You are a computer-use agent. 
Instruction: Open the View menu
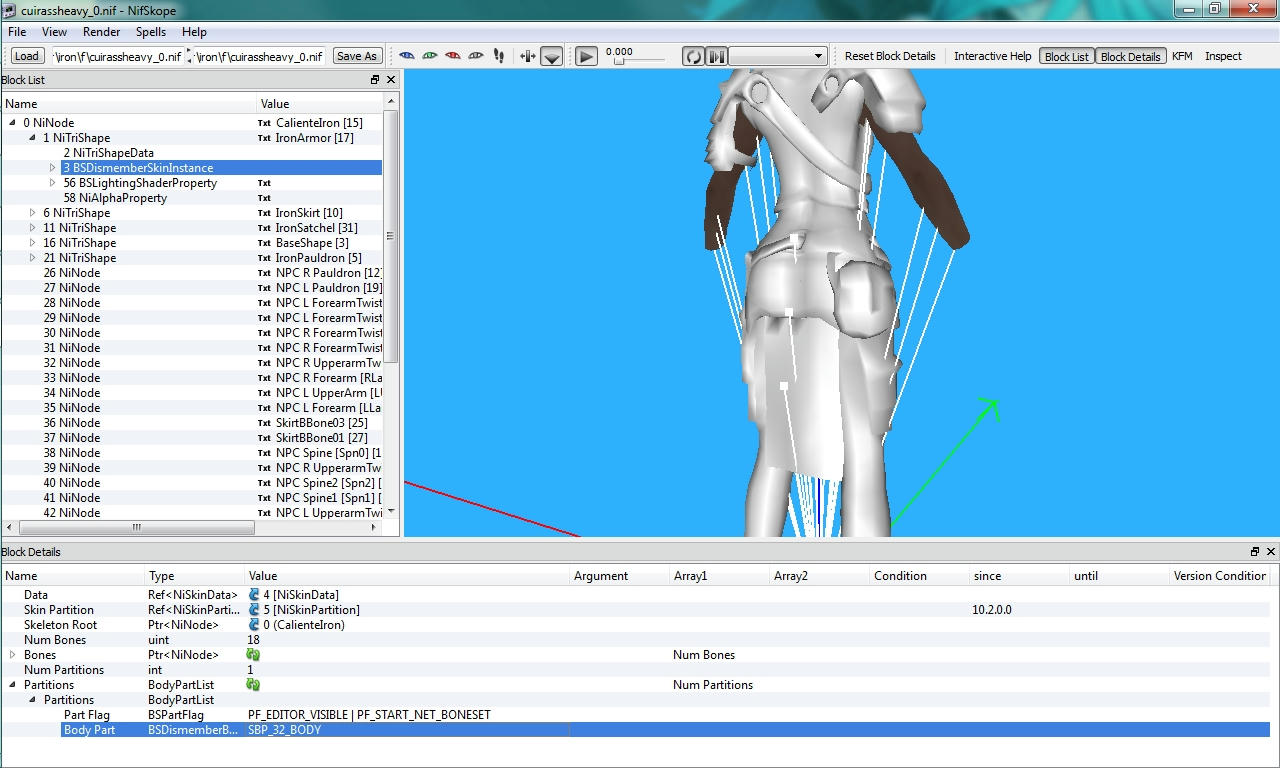(54, 32)
